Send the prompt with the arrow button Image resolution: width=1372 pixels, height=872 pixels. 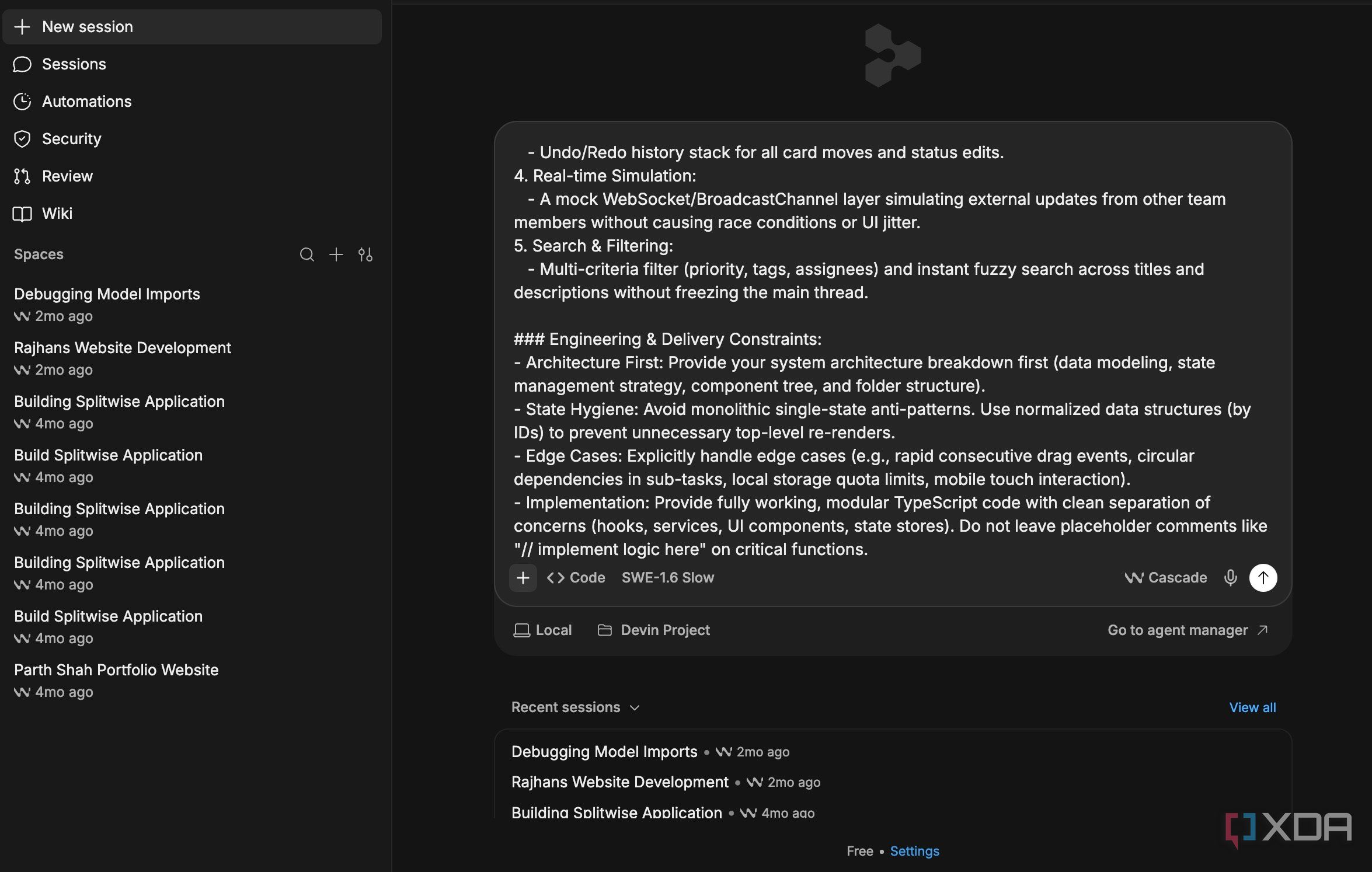[1263, 578]
